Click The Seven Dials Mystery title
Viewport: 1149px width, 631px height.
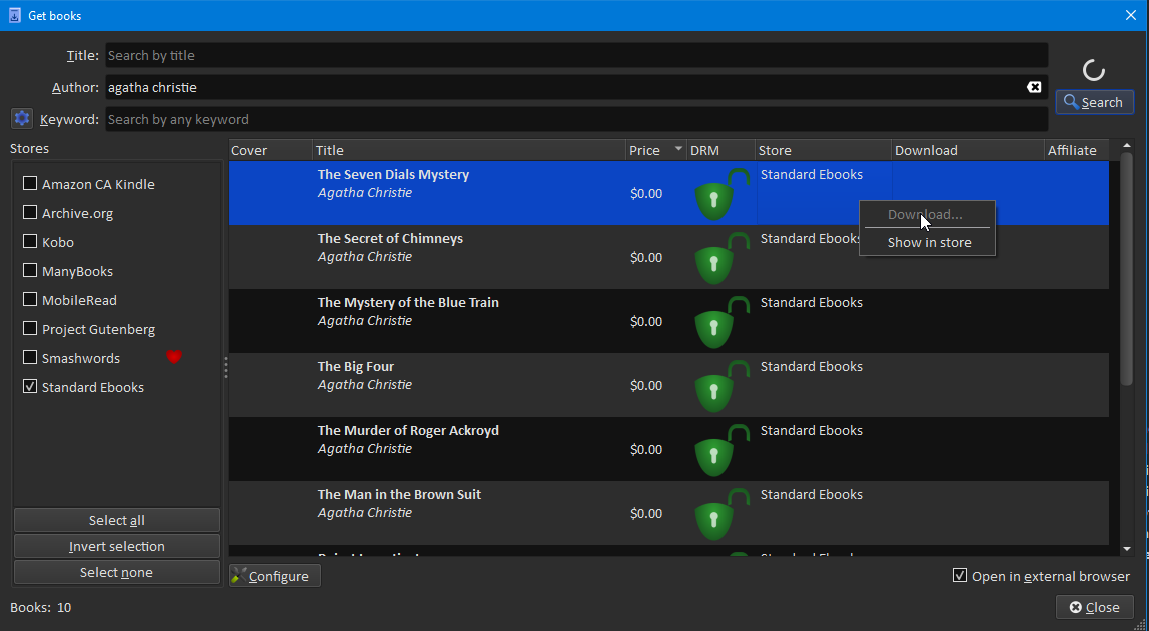coord(393,174)
